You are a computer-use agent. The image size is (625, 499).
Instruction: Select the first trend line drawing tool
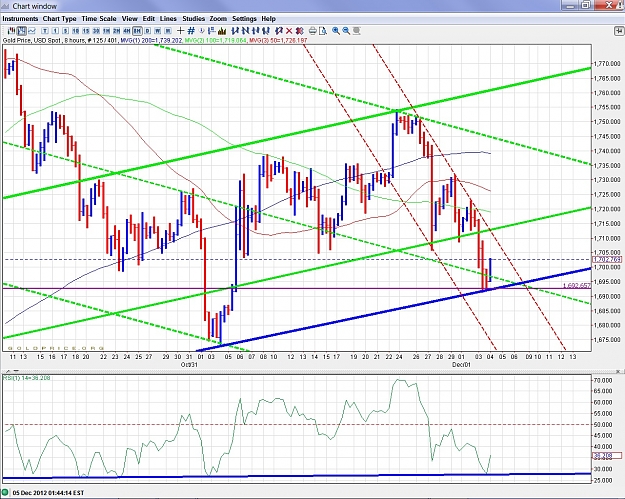pyautogui.click(x=235, y=31)
